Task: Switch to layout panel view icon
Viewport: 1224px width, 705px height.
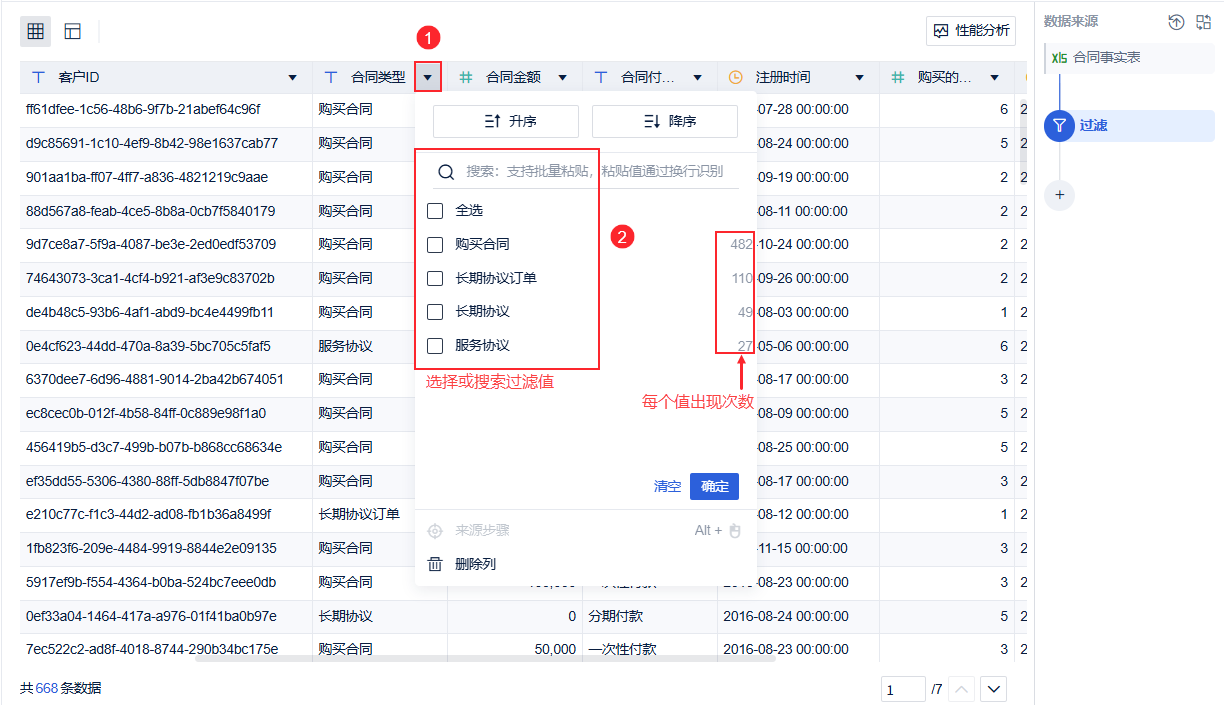Action: click(x=73, y=31)
